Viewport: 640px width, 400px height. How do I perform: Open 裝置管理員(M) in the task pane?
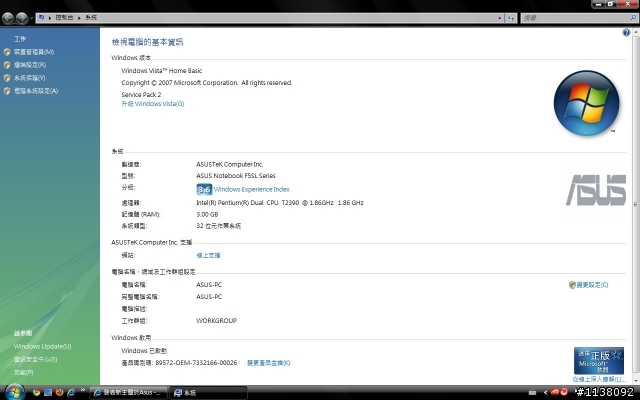click(x=34, y=52)
